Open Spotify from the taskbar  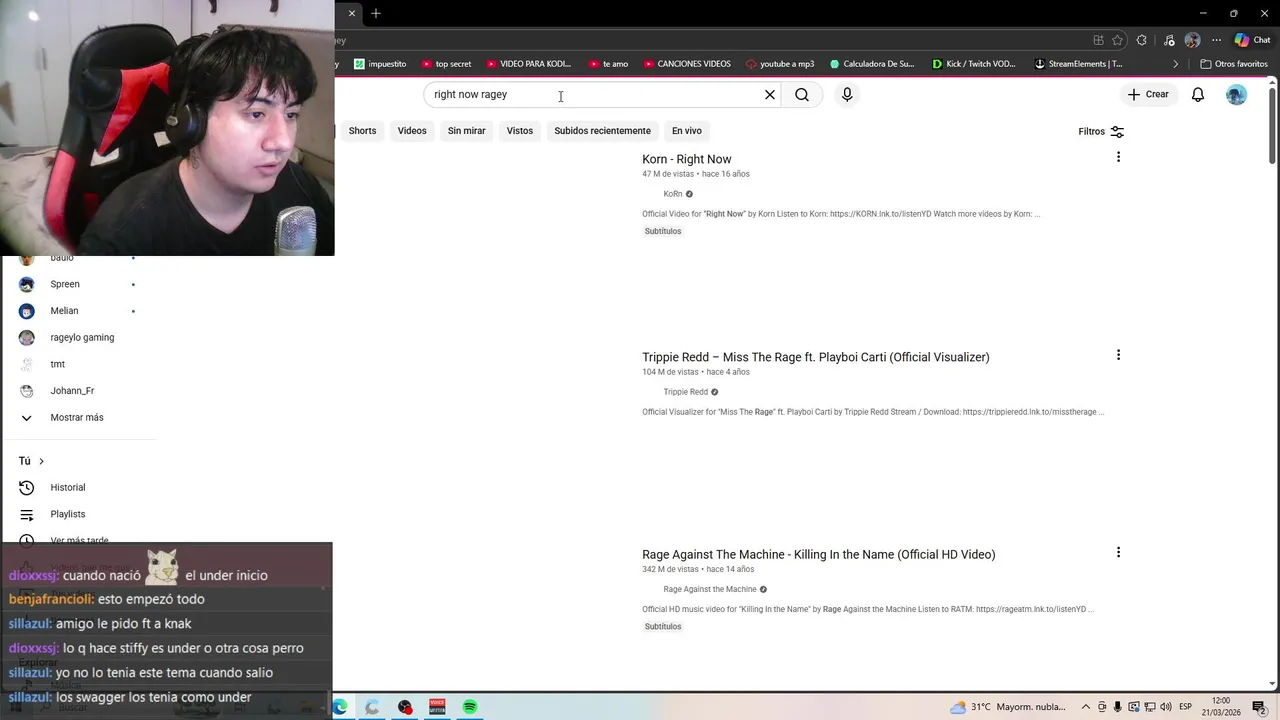coord(470,707)
